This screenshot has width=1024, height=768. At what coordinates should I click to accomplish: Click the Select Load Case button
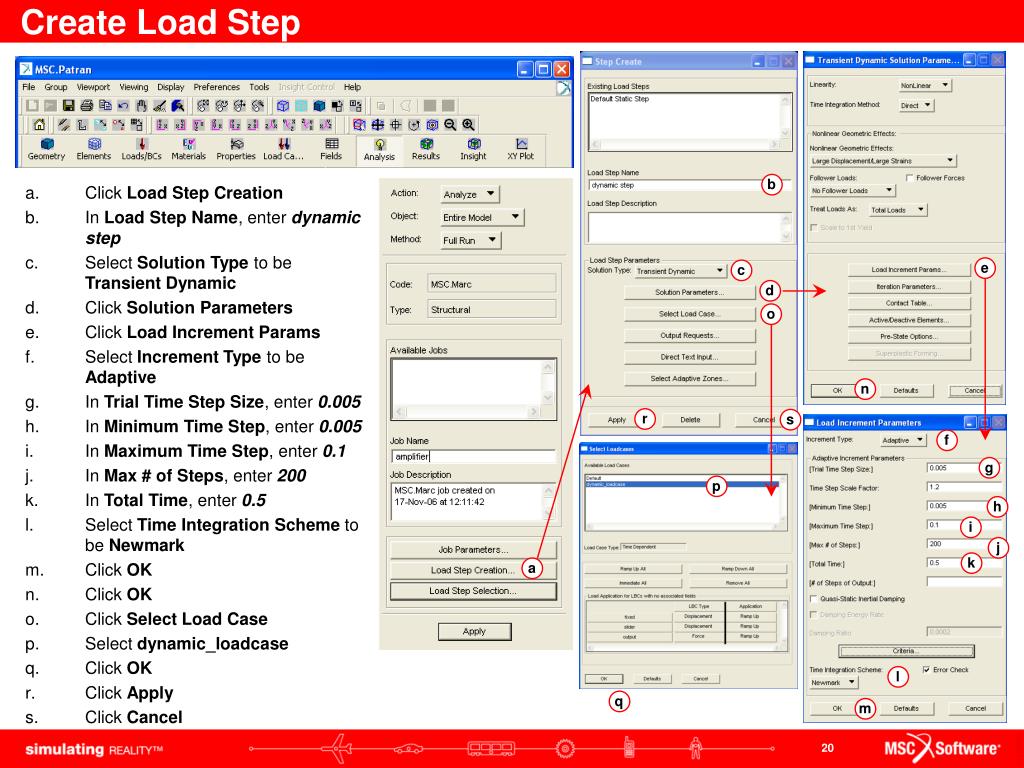click(x=690, y=314)
